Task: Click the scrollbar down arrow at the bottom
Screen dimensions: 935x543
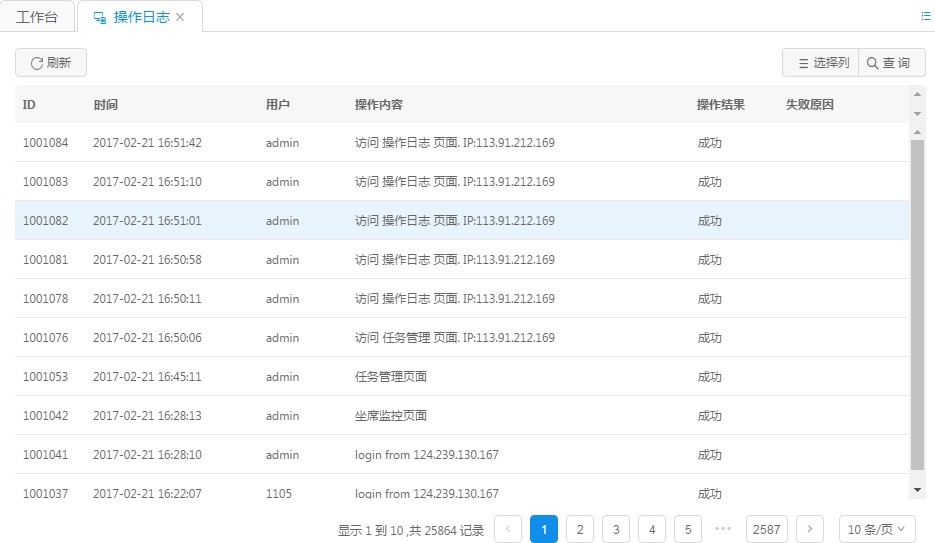Action: point(918,489)
